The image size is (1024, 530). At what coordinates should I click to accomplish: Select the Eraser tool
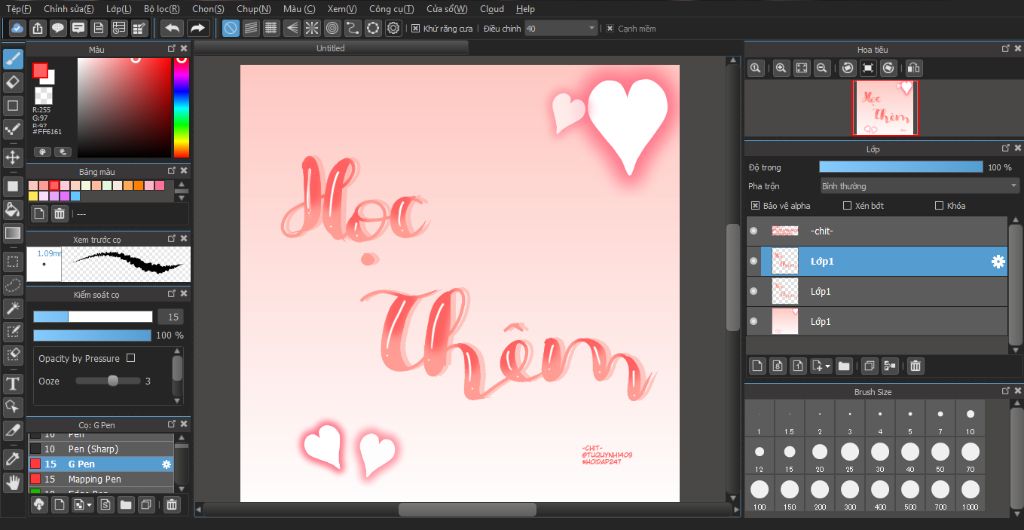click(13, 82)
